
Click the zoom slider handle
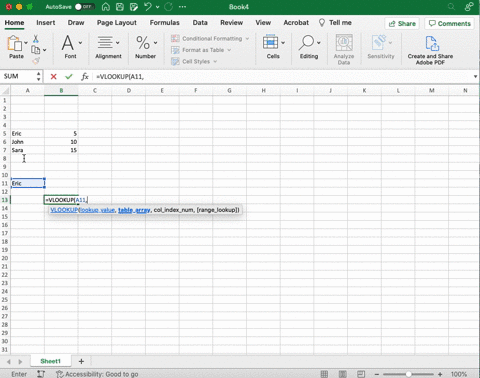tap(408, 374)
